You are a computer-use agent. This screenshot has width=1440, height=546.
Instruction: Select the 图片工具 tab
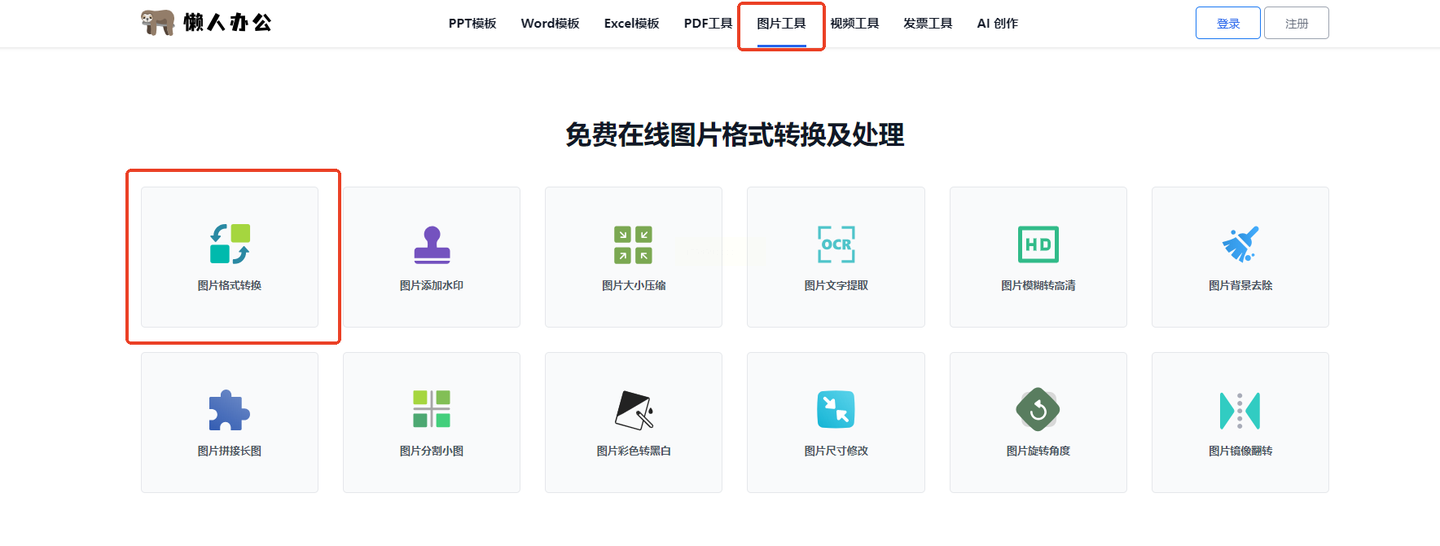[781, 23]
